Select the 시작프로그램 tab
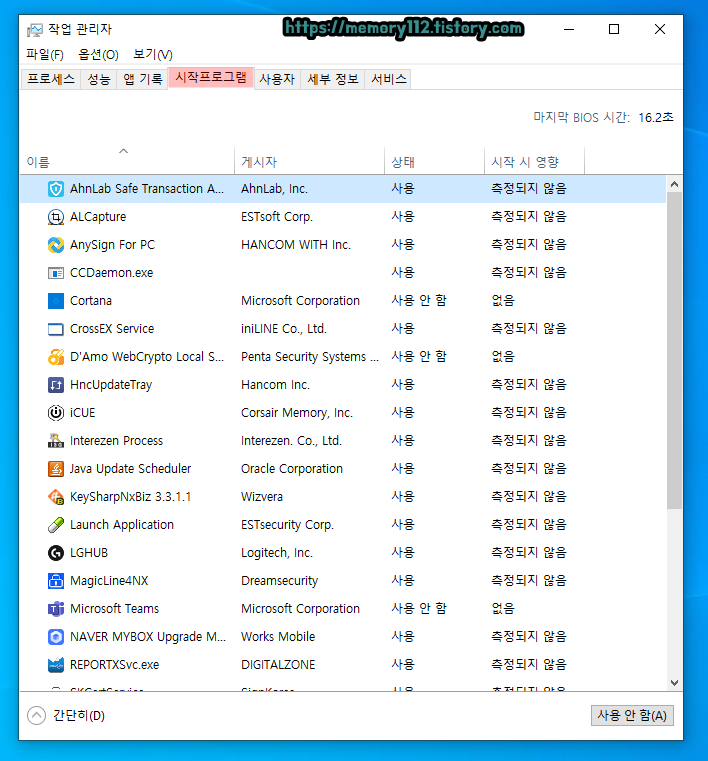 point(211,78)
